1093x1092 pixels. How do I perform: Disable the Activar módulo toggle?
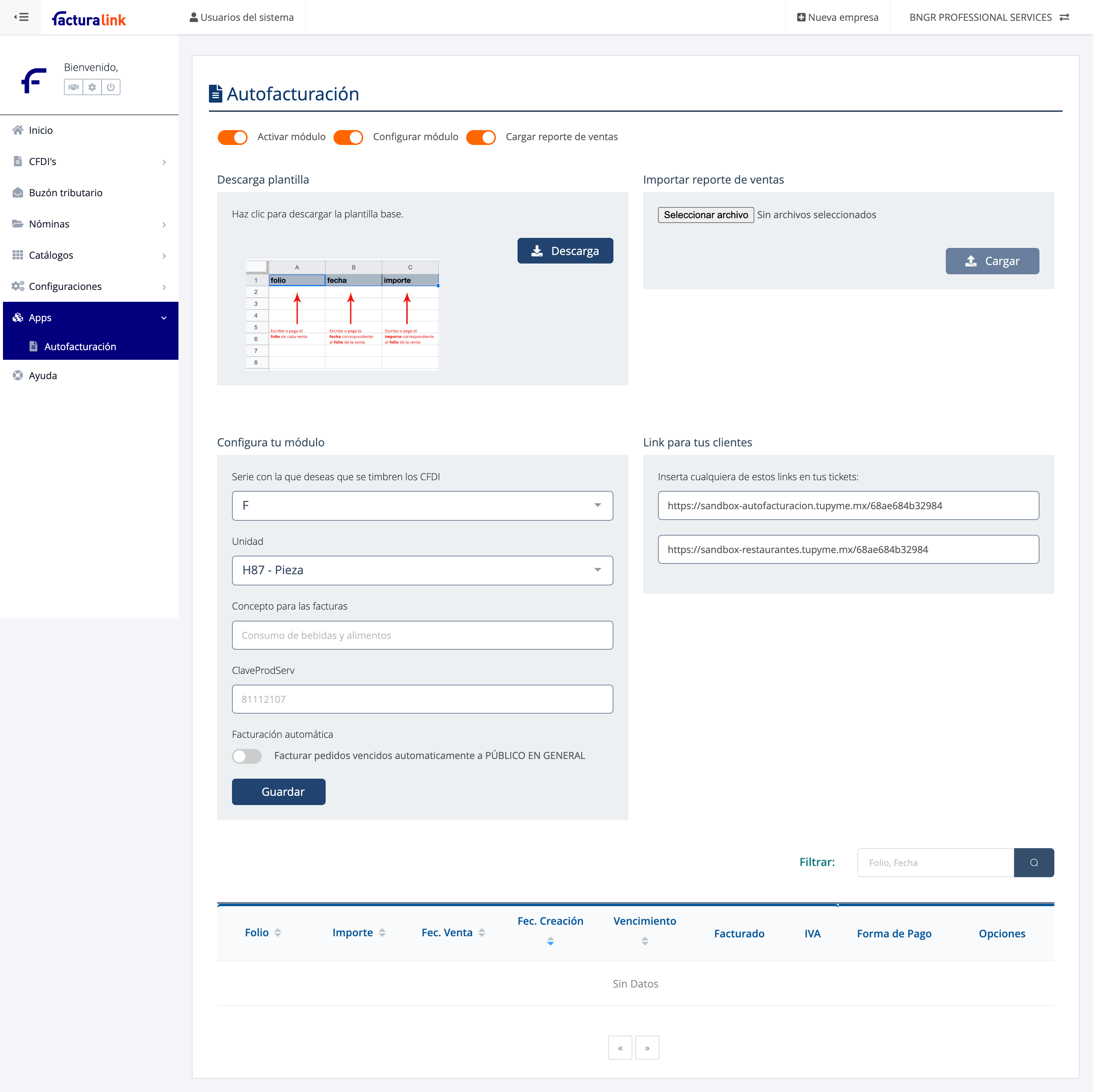click(x=232, y=137)
